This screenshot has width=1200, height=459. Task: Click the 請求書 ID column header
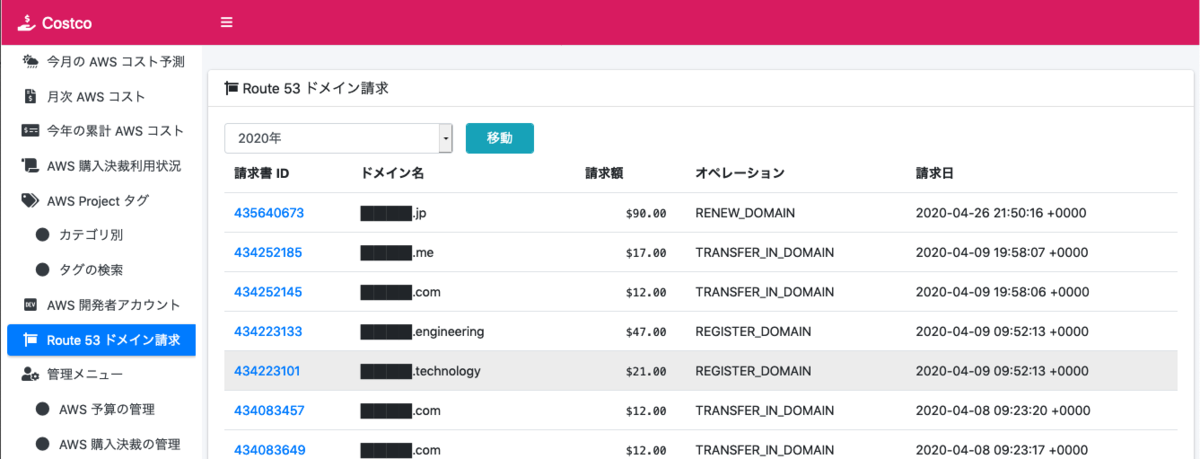coord(262,173)
